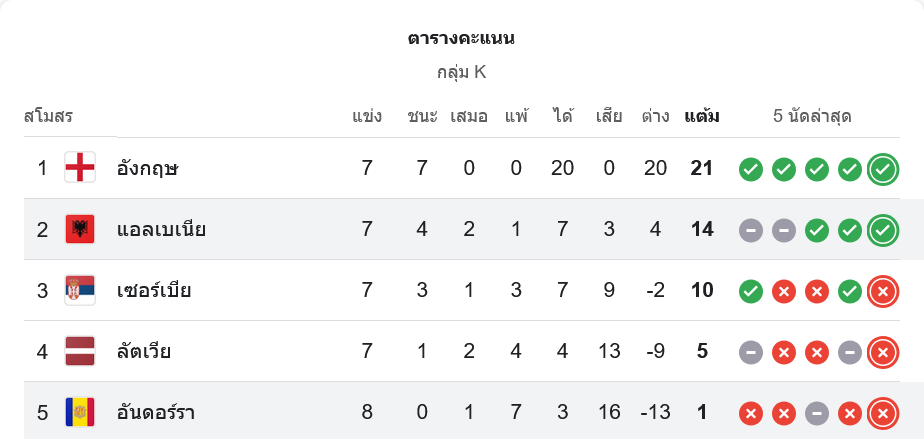The height and width of the screenshot is (439, 924).
Task: Click the Serbia flag icon
Action: 80,291
